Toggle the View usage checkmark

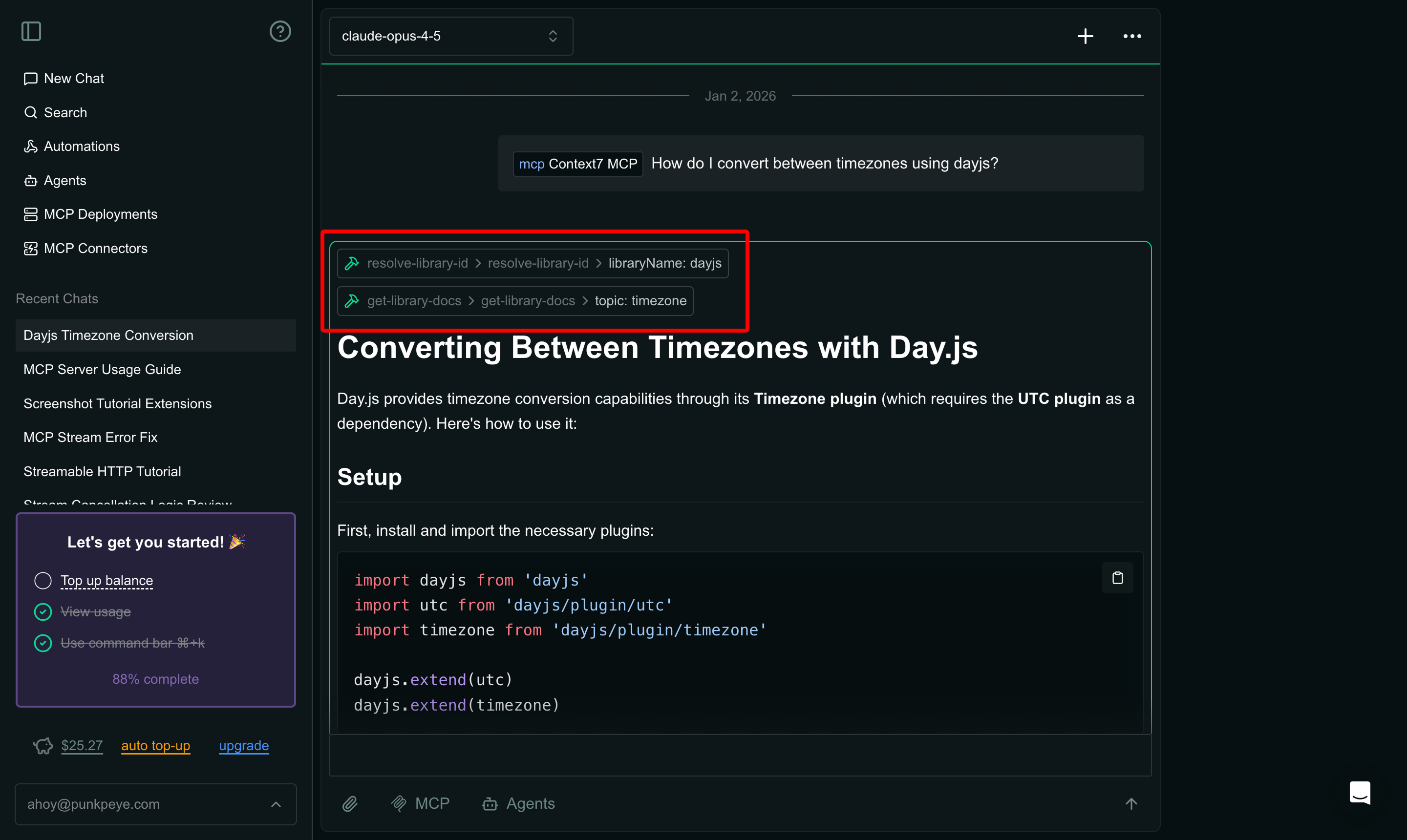pyautogui.click(x=43, y=612)
